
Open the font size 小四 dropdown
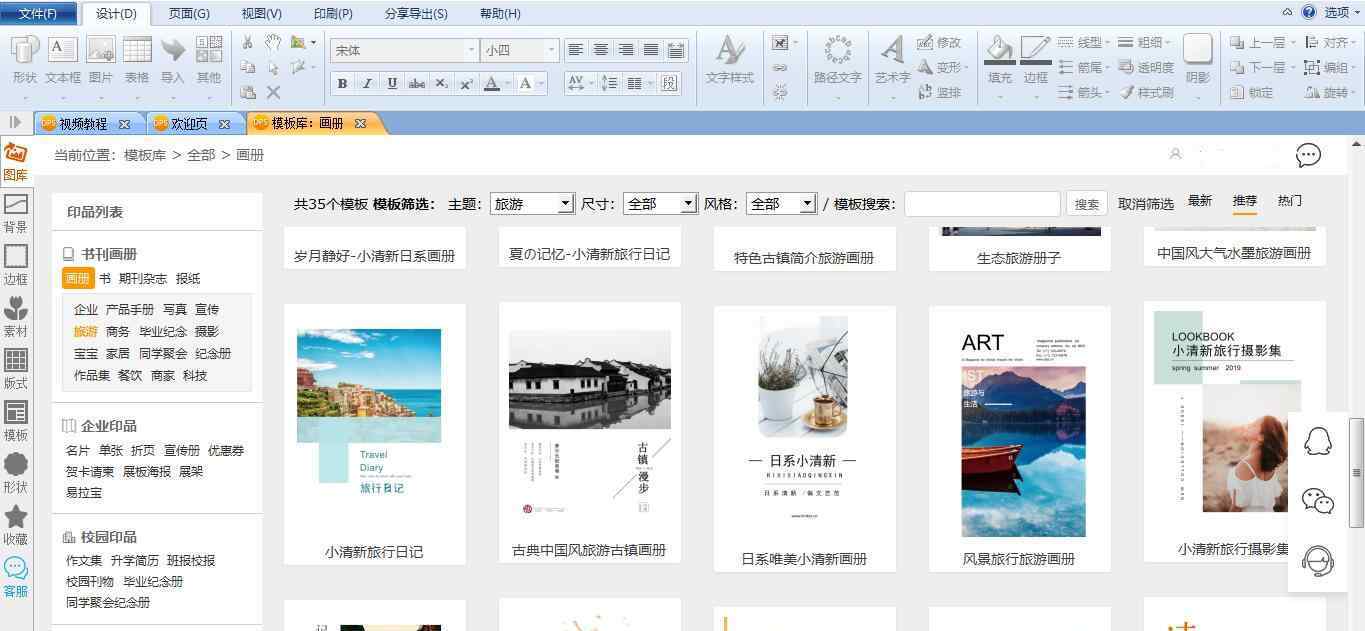(x=551, y=50)
